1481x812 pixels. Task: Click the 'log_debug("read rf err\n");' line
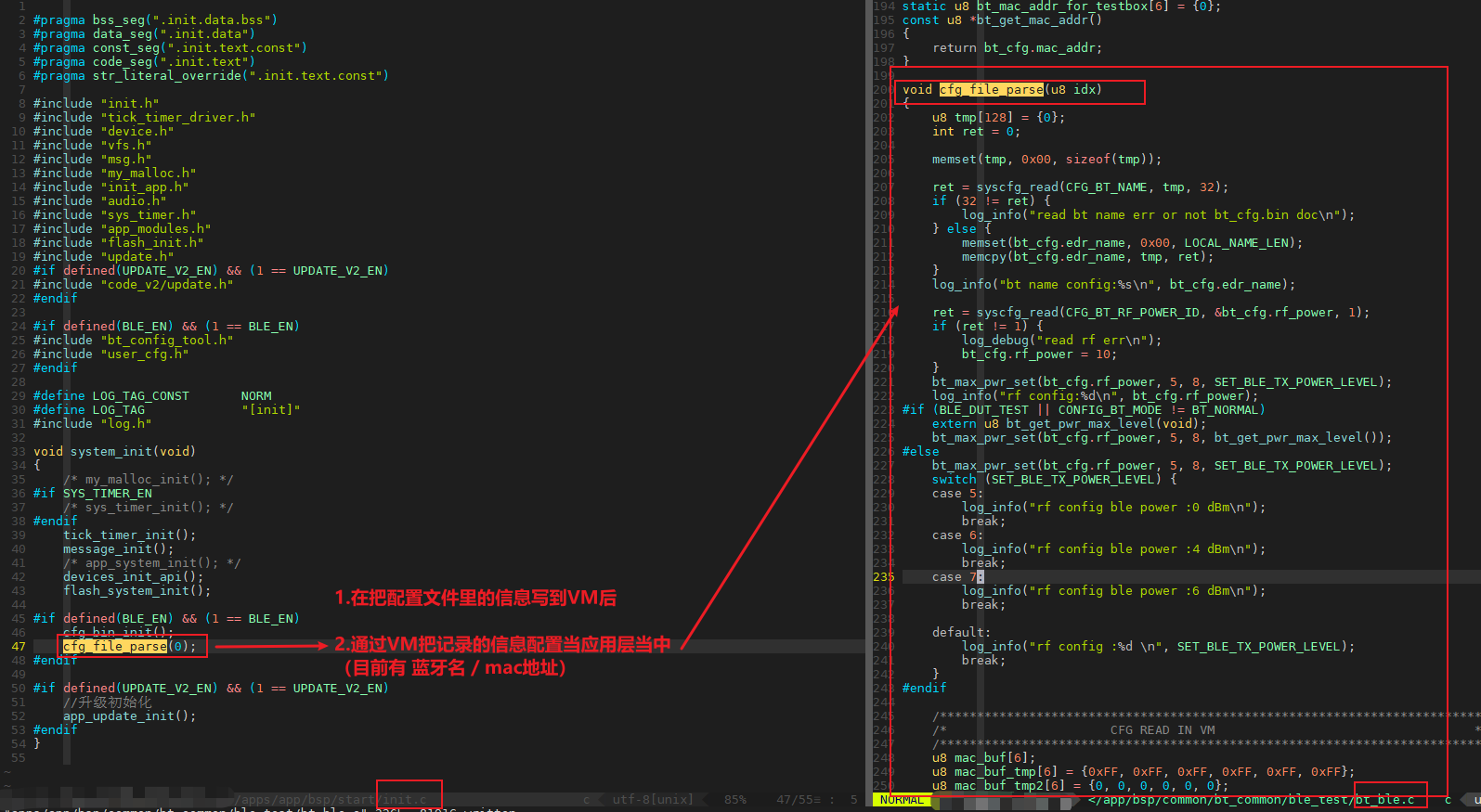click(x=1061, y=340)
